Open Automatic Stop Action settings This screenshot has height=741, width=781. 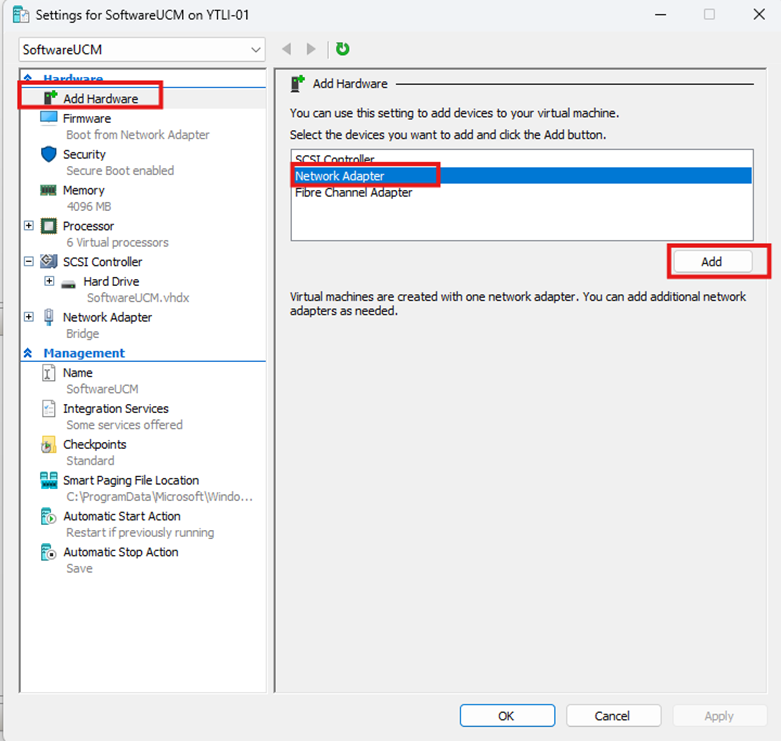click(x=121, y=552)
